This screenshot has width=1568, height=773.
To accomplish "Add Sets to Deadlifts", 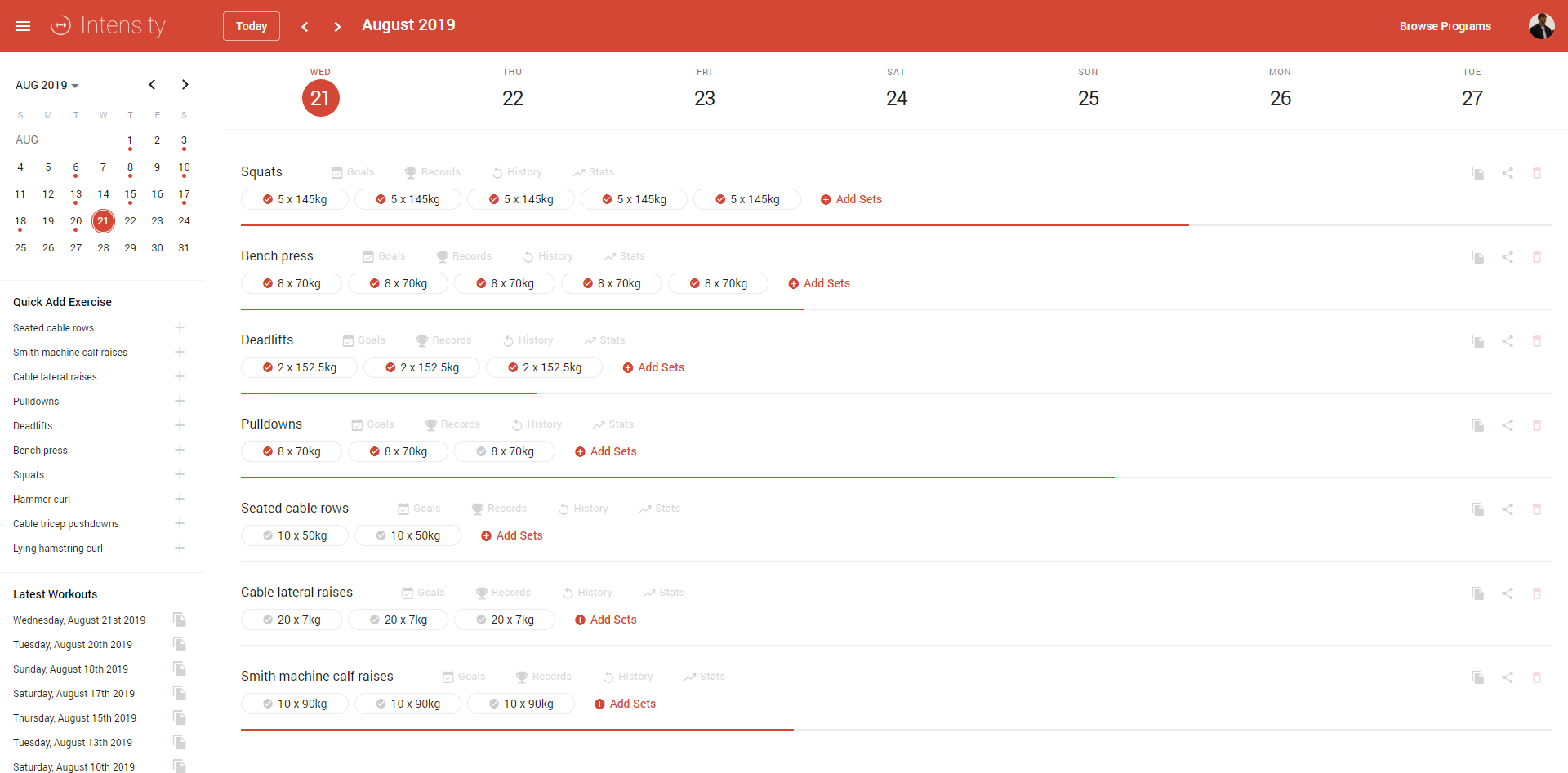I will point(653,367).
